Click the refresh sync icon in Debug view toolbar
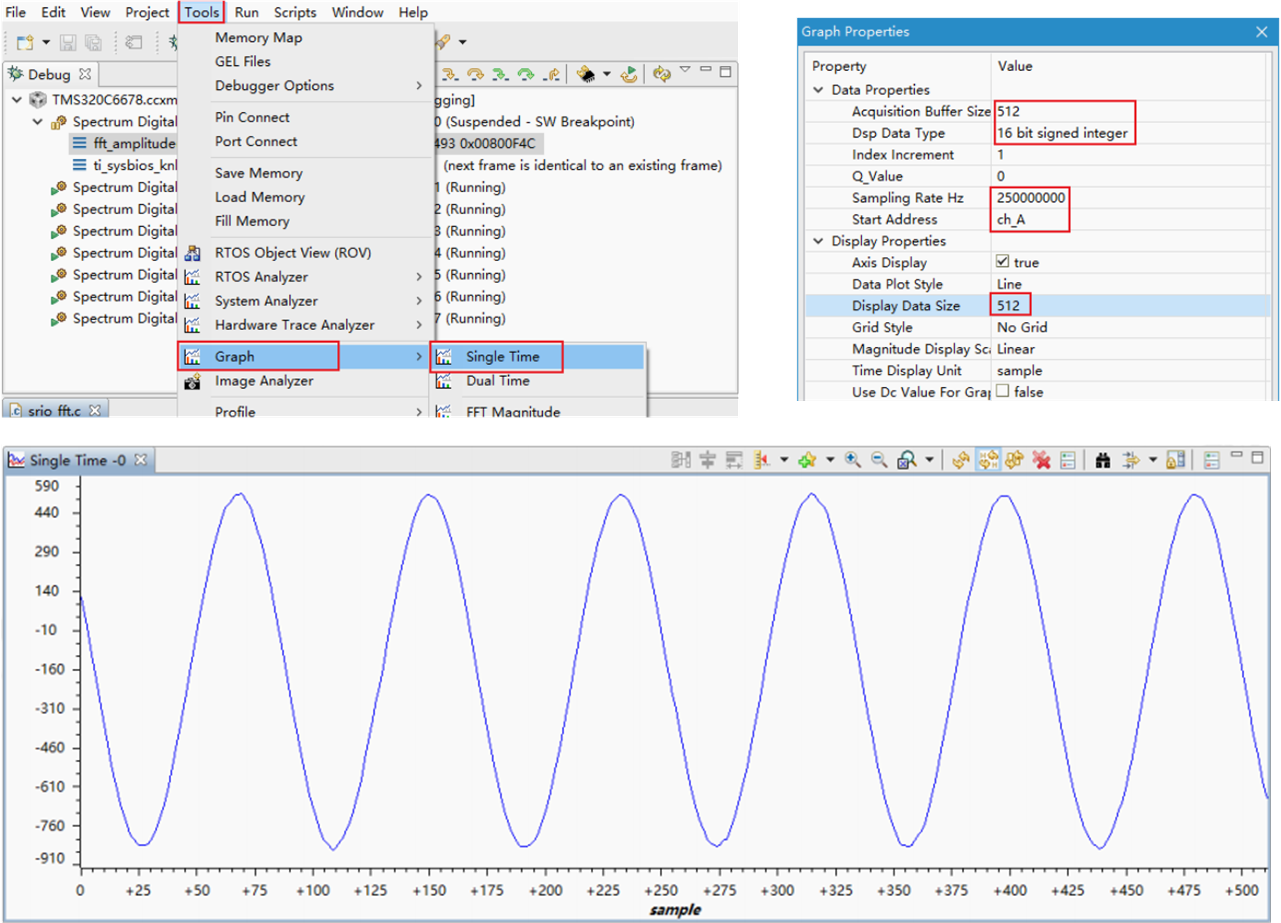The image size is (1281, 923). pyautogui.click(x=662, y=73)
